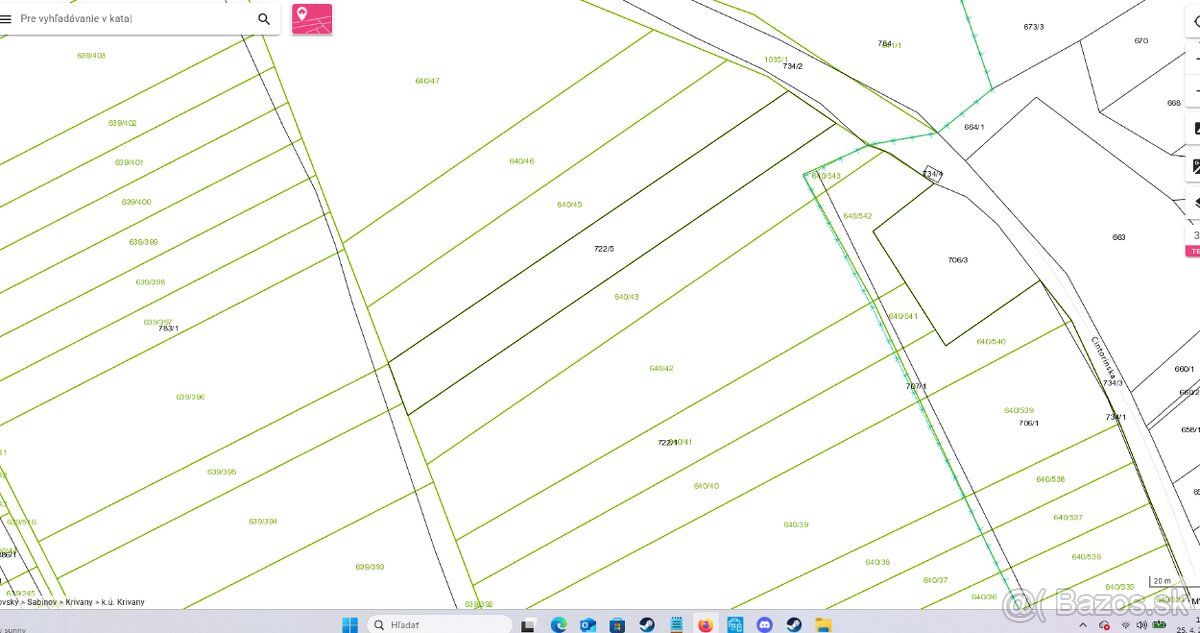Viewport: 1200px width, 633px height.
Task: Click the magnifier search icon
Action: (264, 19)
